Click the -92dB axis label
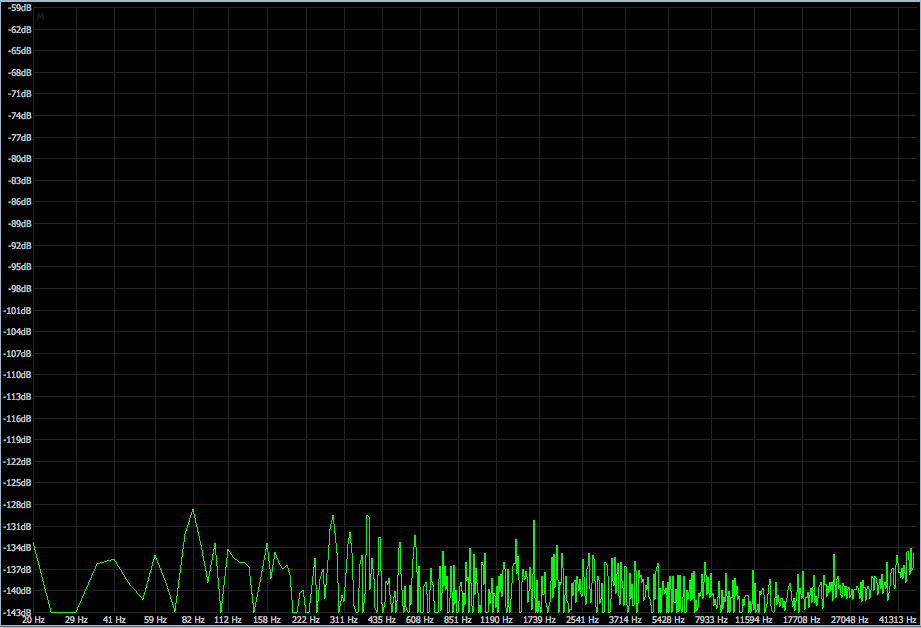This screenshot has width=921, height=628. click(20, 246)
